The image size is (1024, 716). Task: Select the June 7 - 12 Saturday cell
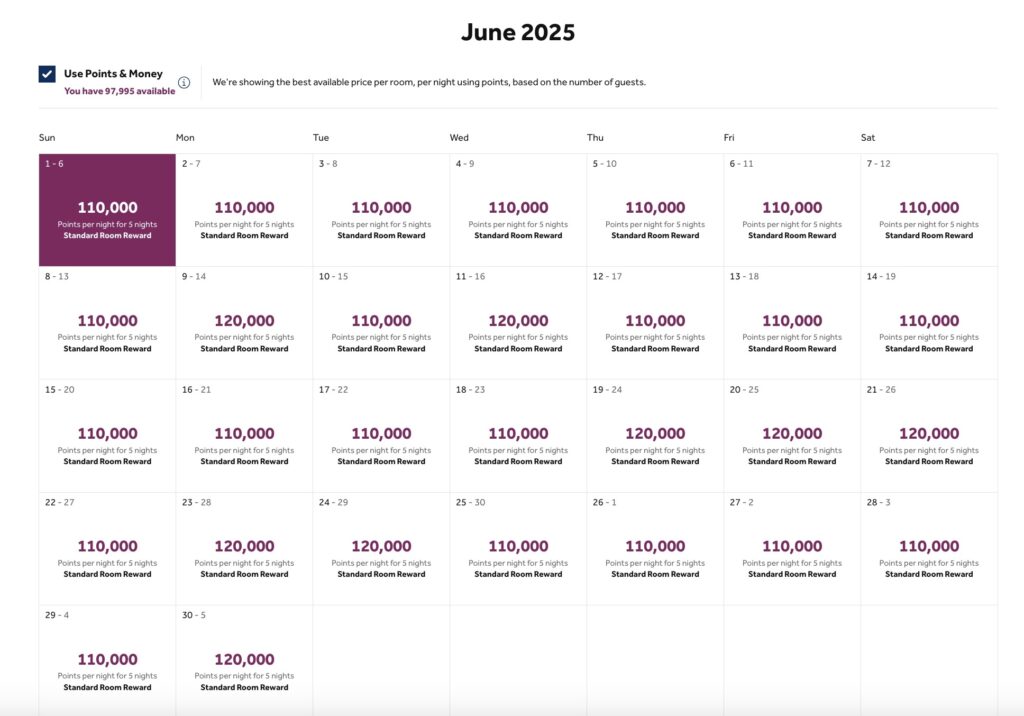coord(929,210)
